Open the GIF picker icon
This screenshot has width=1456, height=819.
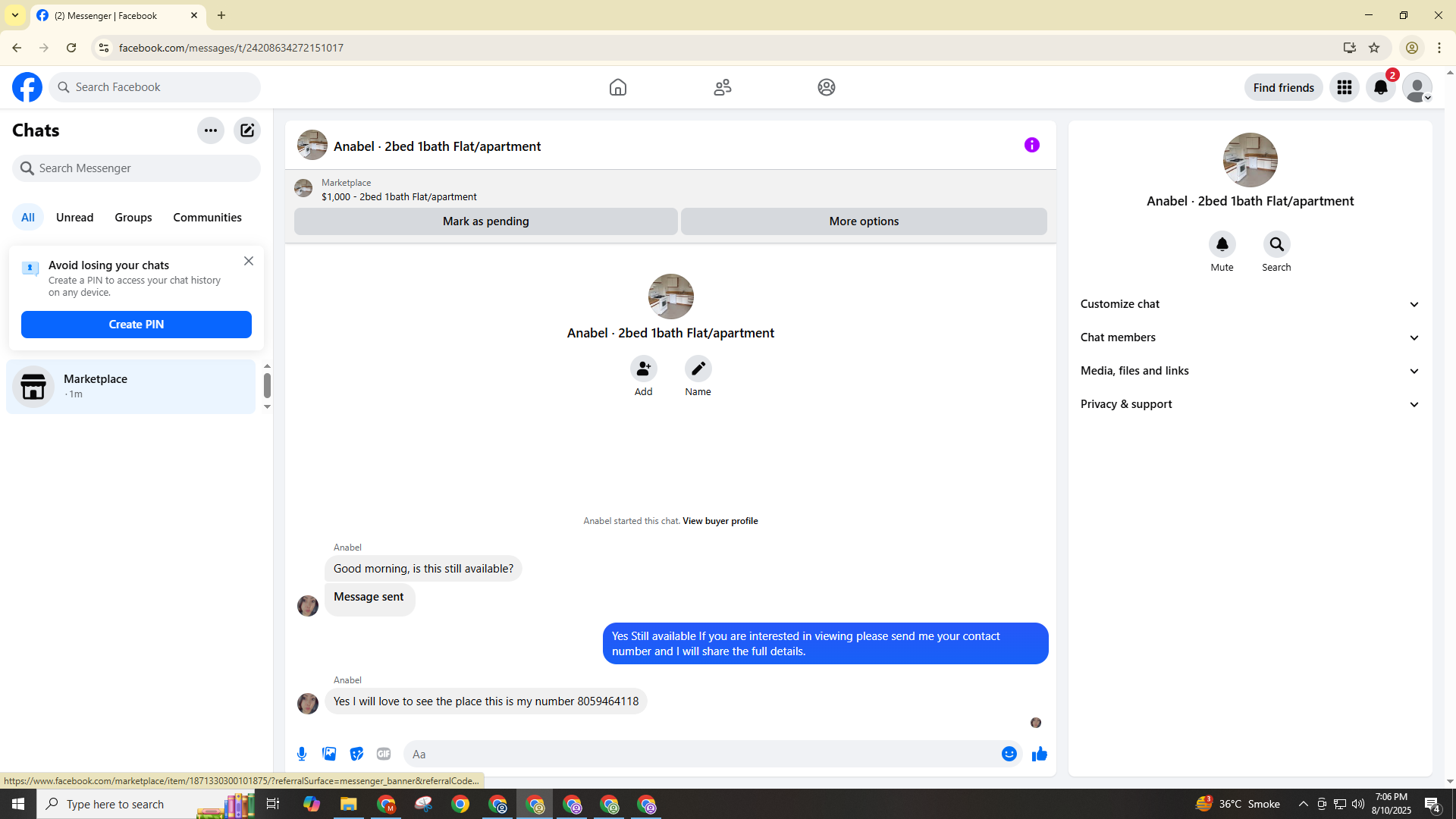(x=384, y=754)
